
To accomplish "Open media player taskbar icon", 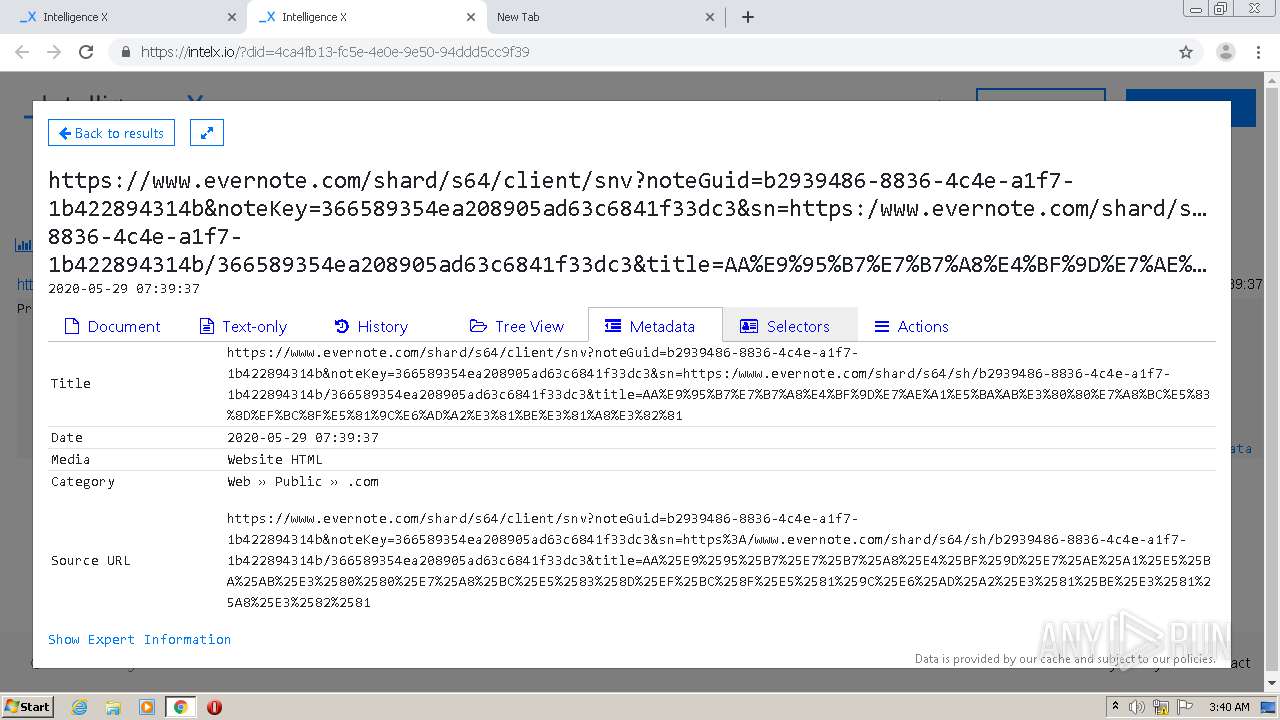I will click(147, 707).
